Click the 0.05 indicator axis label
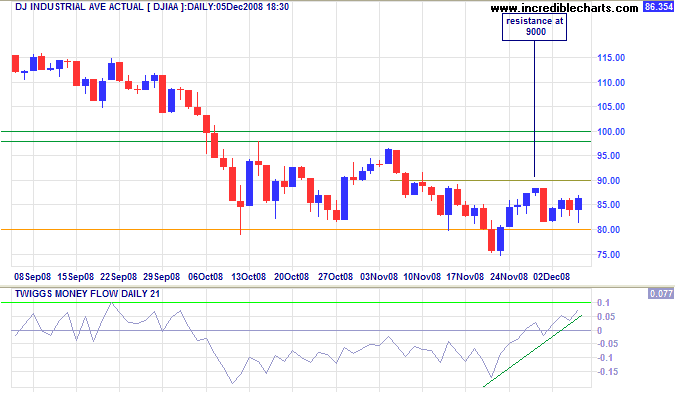 click(606, 317)
